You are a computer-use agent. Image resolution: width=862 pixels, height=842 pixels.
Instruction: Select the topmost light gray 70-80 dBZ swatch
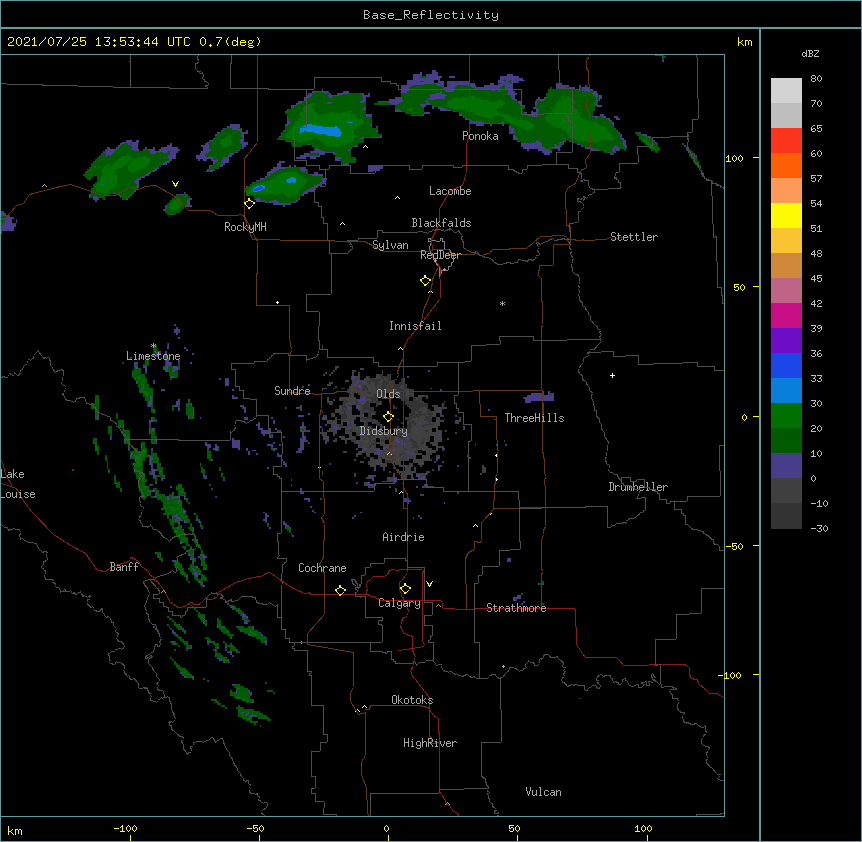tap(786, 90)
